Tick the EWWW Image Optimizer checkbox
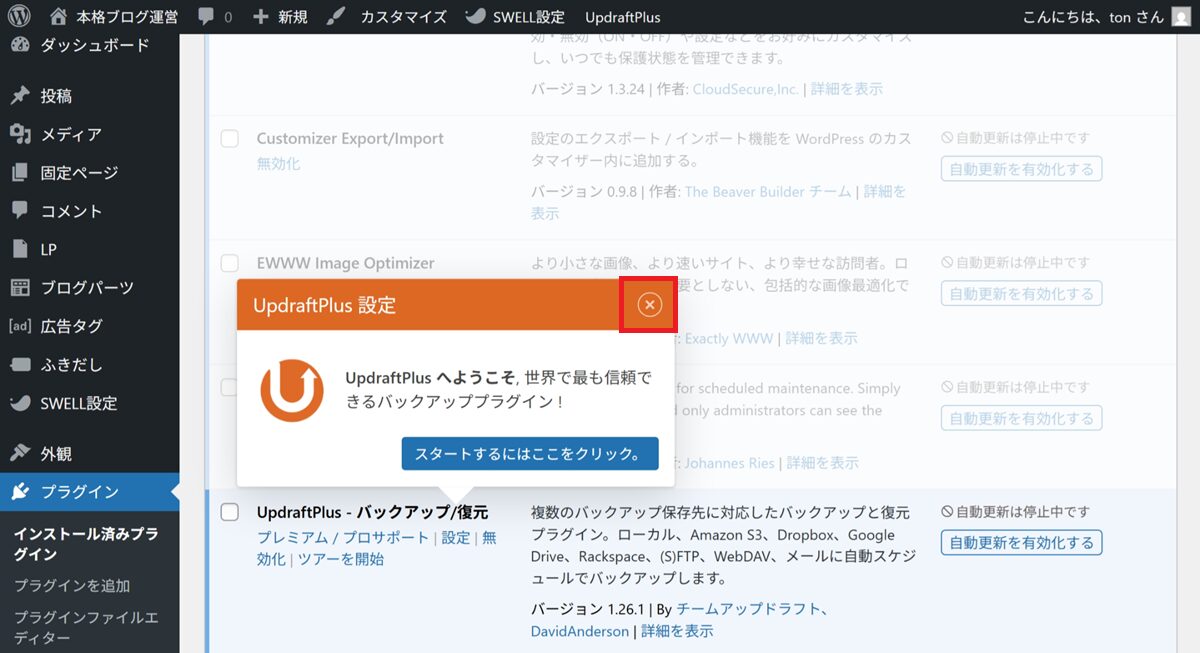 pyautogui.click(x=230, y=263)
